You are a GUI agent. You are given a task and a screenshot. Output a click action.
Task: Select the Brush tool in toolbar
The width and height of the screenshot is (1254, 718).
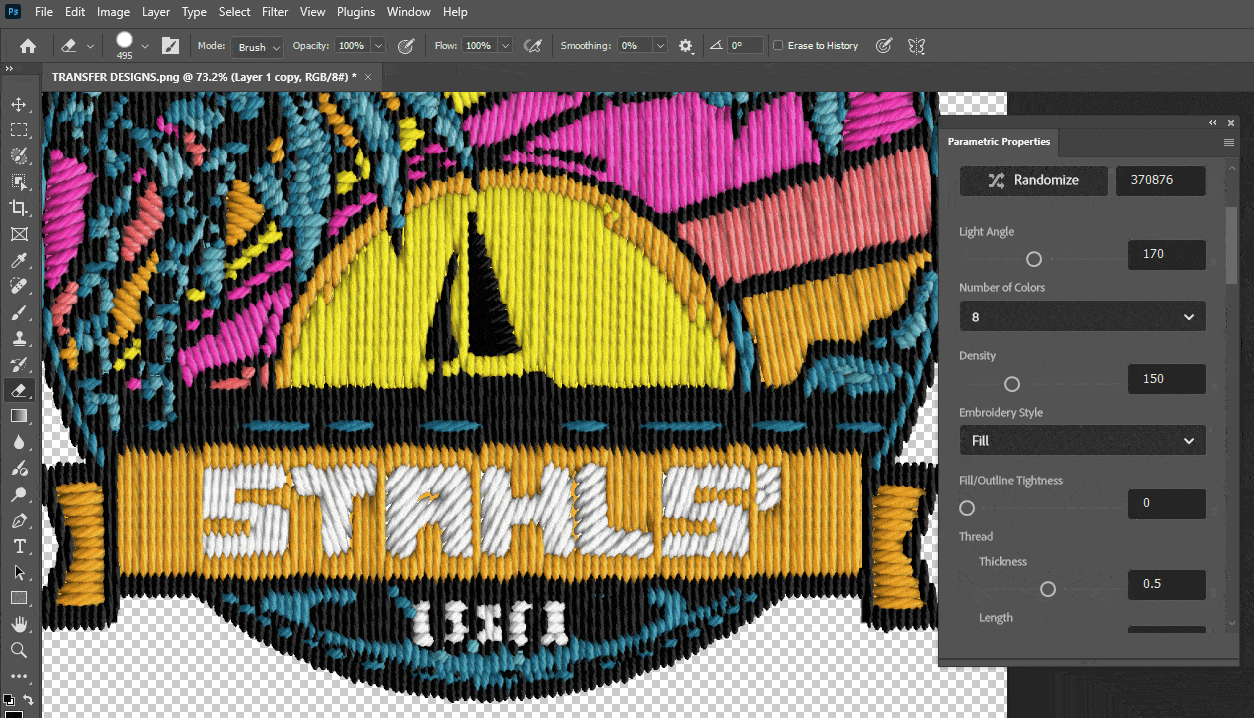(x=19, y=312)
